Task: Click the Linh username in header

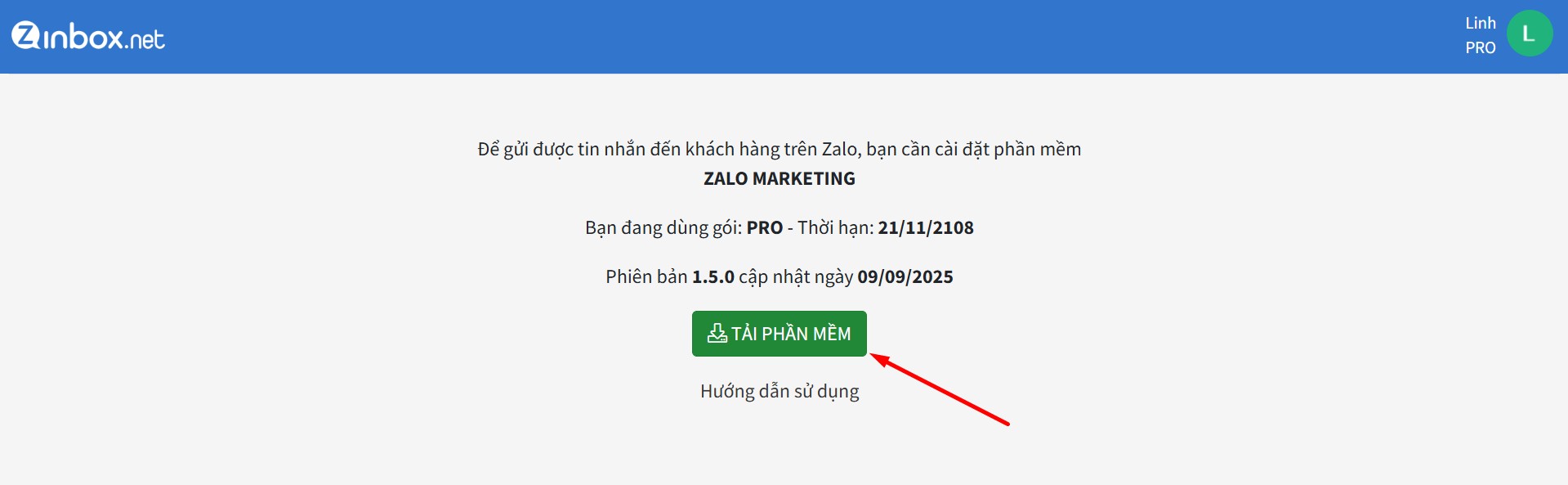Action: [1480, 23]
